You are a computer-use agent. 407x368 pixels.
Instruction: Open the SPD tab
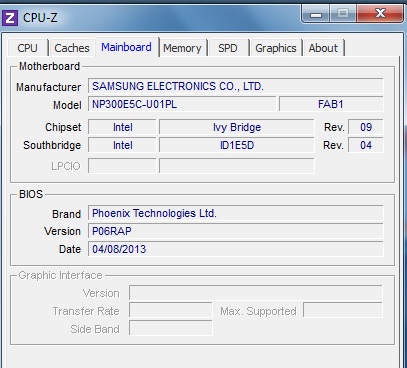(x=228, y=48)
